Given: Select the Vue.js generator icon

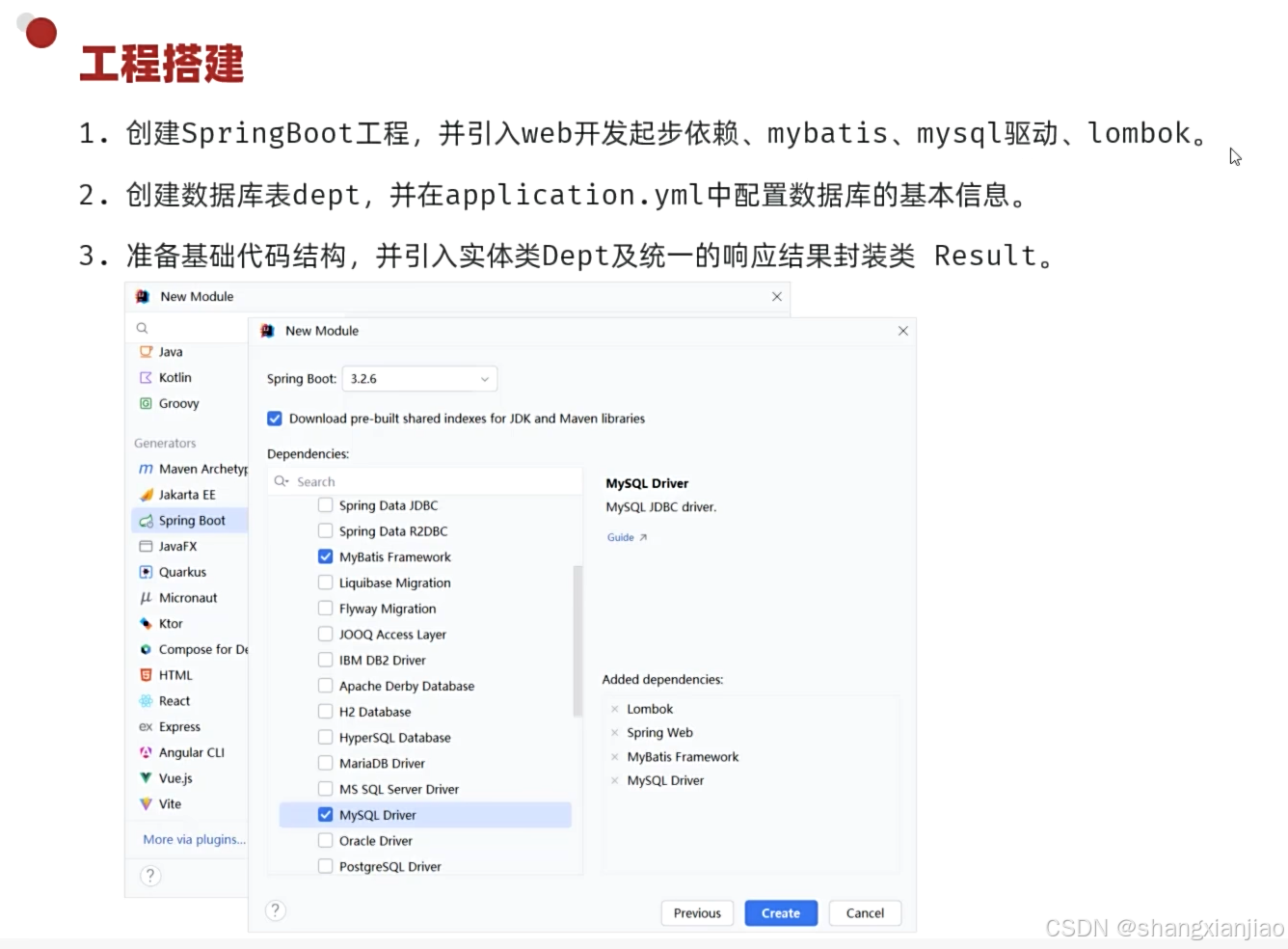Looking at the screenshot, I should point(146,778).
